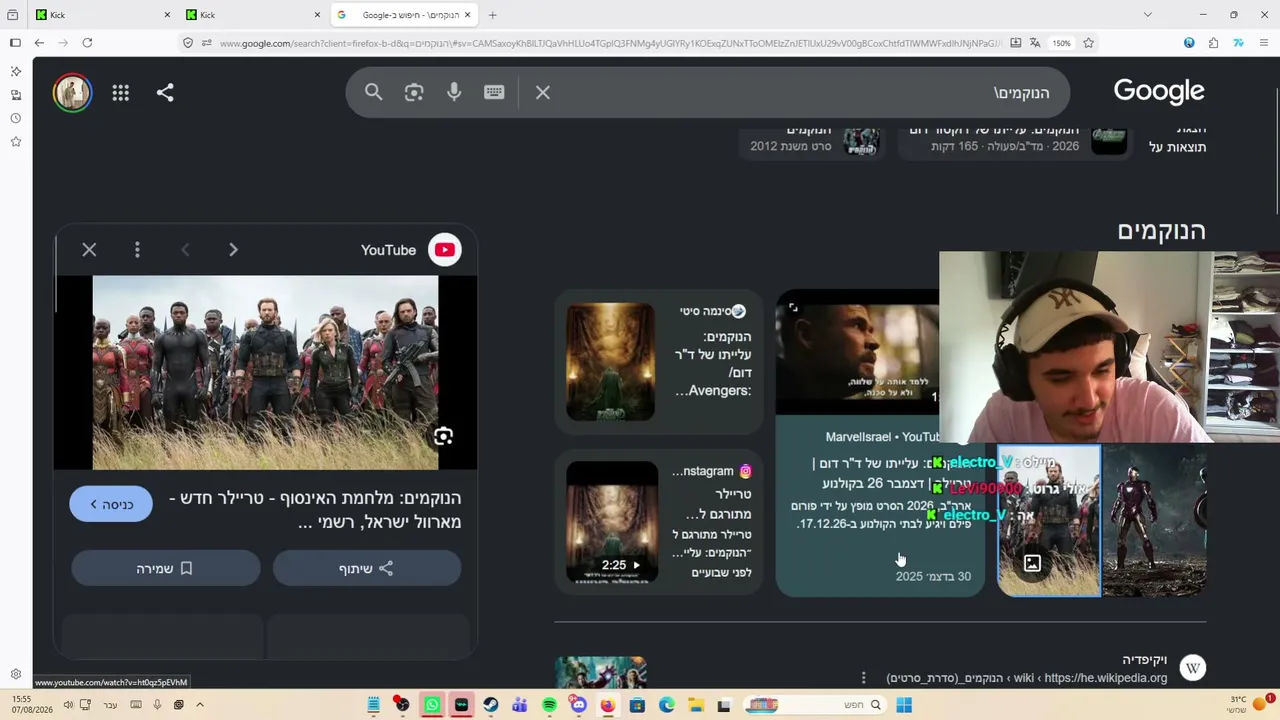Open the Iron Man image result
The image size is (1280, 720).
1154,521
